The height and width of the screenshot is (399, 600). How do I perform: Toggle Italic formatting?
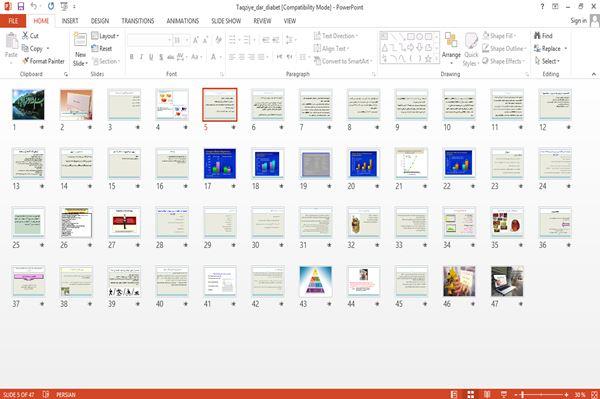coord(141,57)
